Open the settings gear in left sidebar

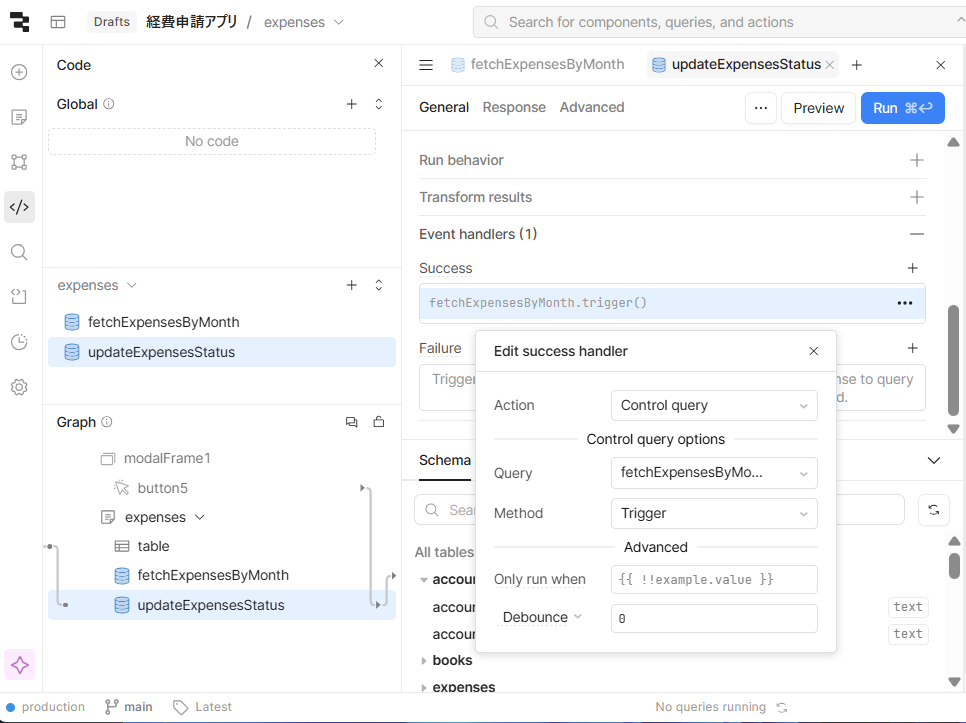[x=19, y=387]
